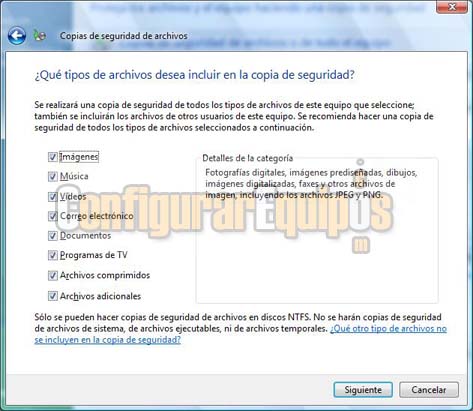The width and height of the screenshot is (473, 411).
Task: Deselect Programas de TV
Action: (x=53, y=255)
